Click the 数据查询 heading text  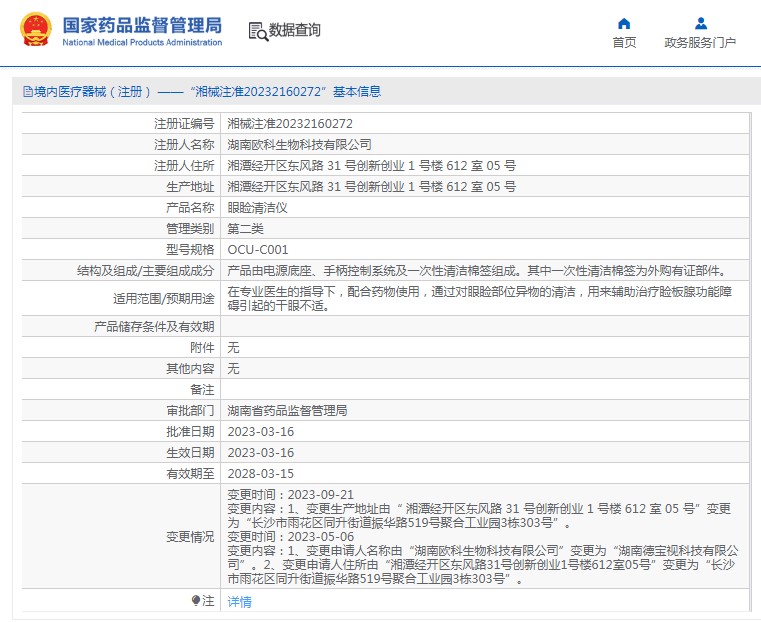coord(295,31)
